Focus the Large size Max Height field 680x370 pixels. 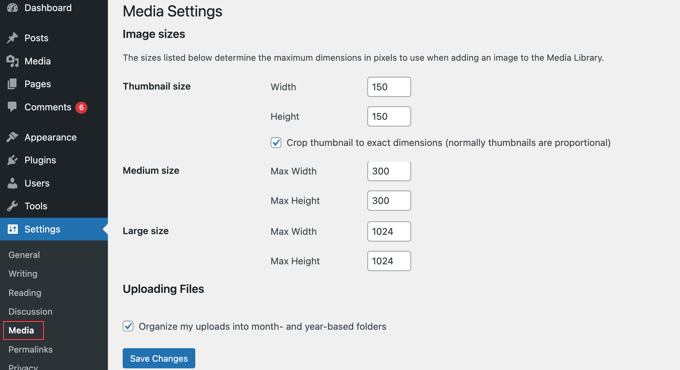pos(389,261)
